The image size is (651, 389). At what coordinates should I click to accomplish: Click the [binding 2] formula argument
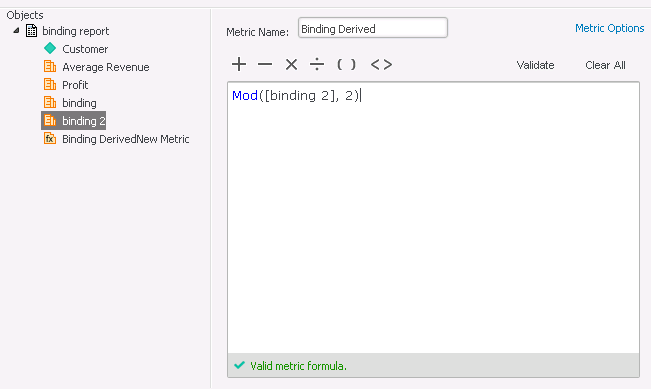[x=299, y=95]
